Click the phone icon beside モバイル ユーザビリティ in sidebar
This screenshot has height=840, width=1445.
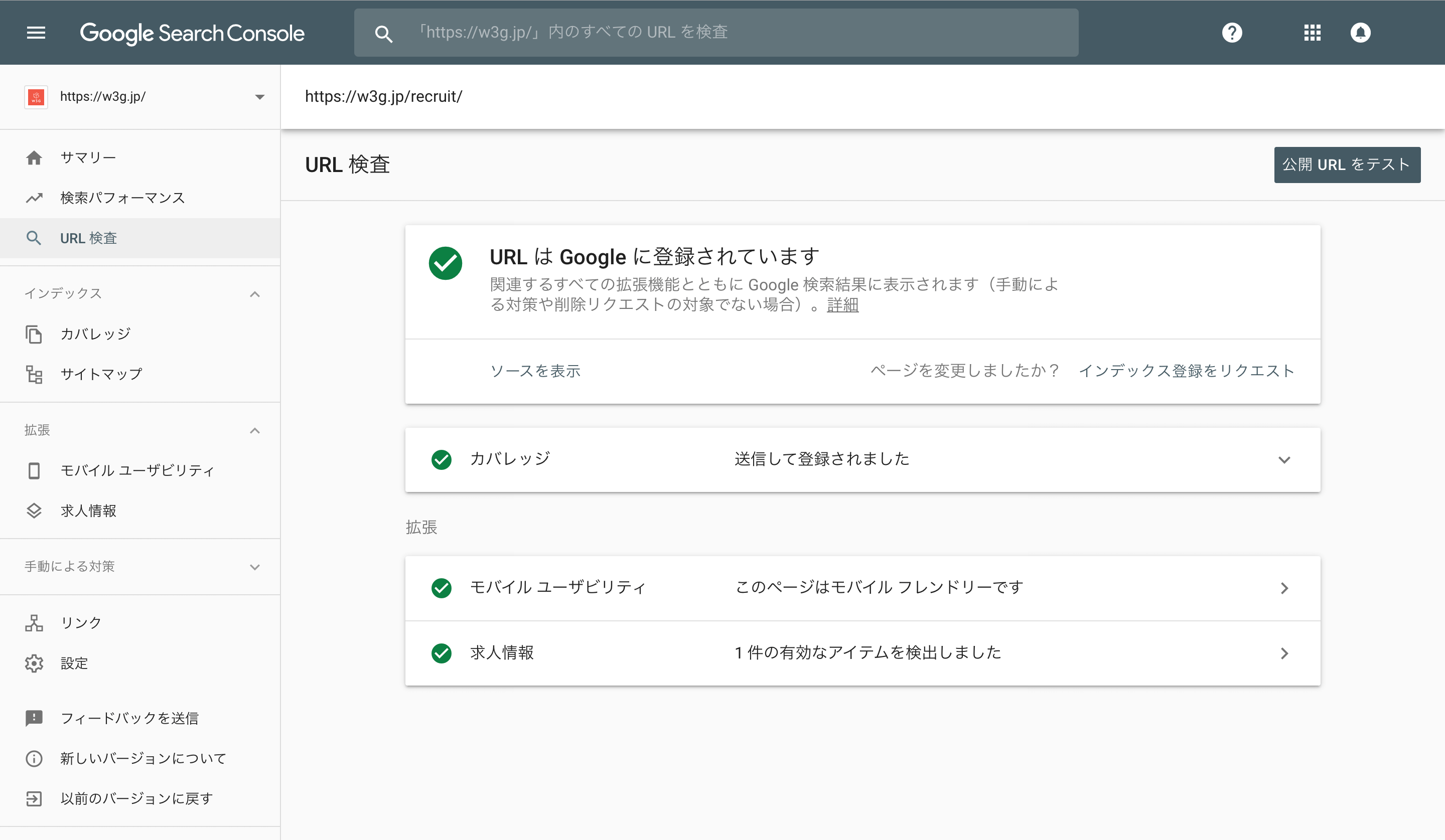tap(34, 470)
